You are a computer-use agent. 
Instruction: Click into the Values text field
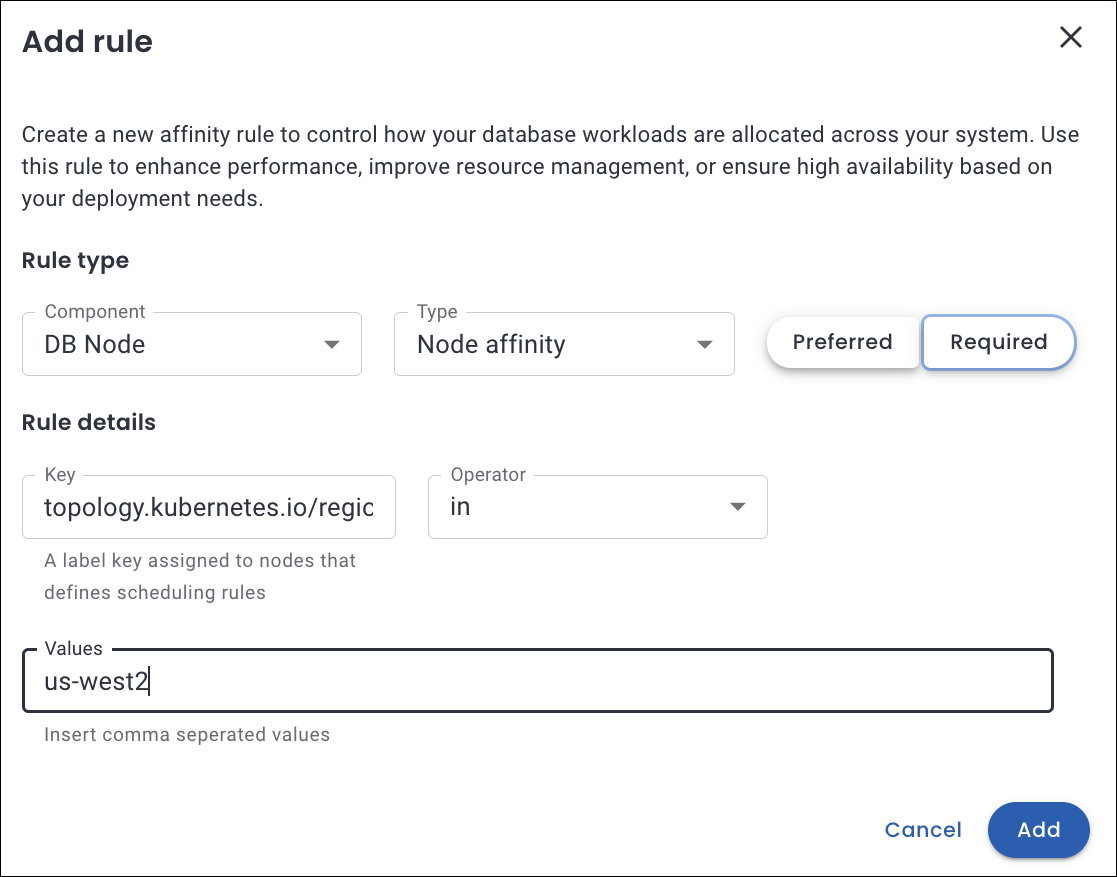(x=537, y=682)
